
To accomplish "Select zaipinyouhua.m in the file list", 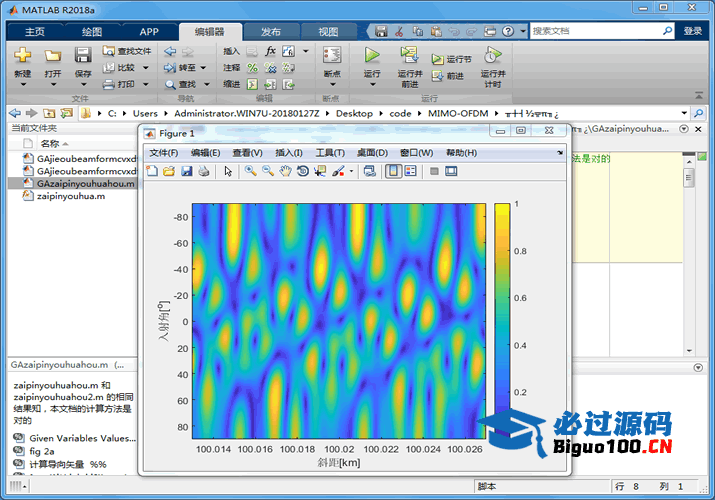I will [70, 197].
